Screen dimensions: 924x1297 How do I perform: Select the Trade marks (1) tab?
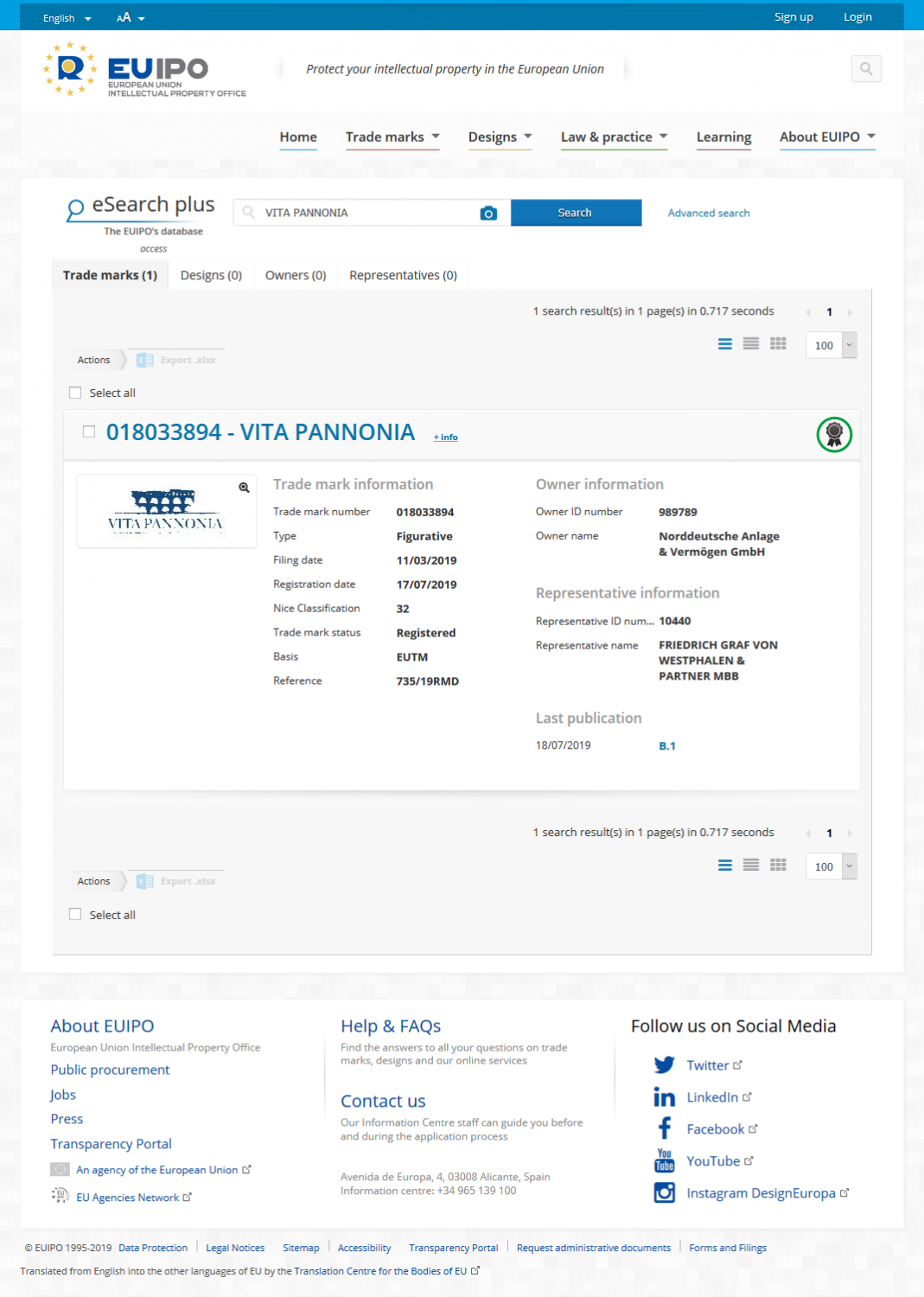(x=110, y=275)
